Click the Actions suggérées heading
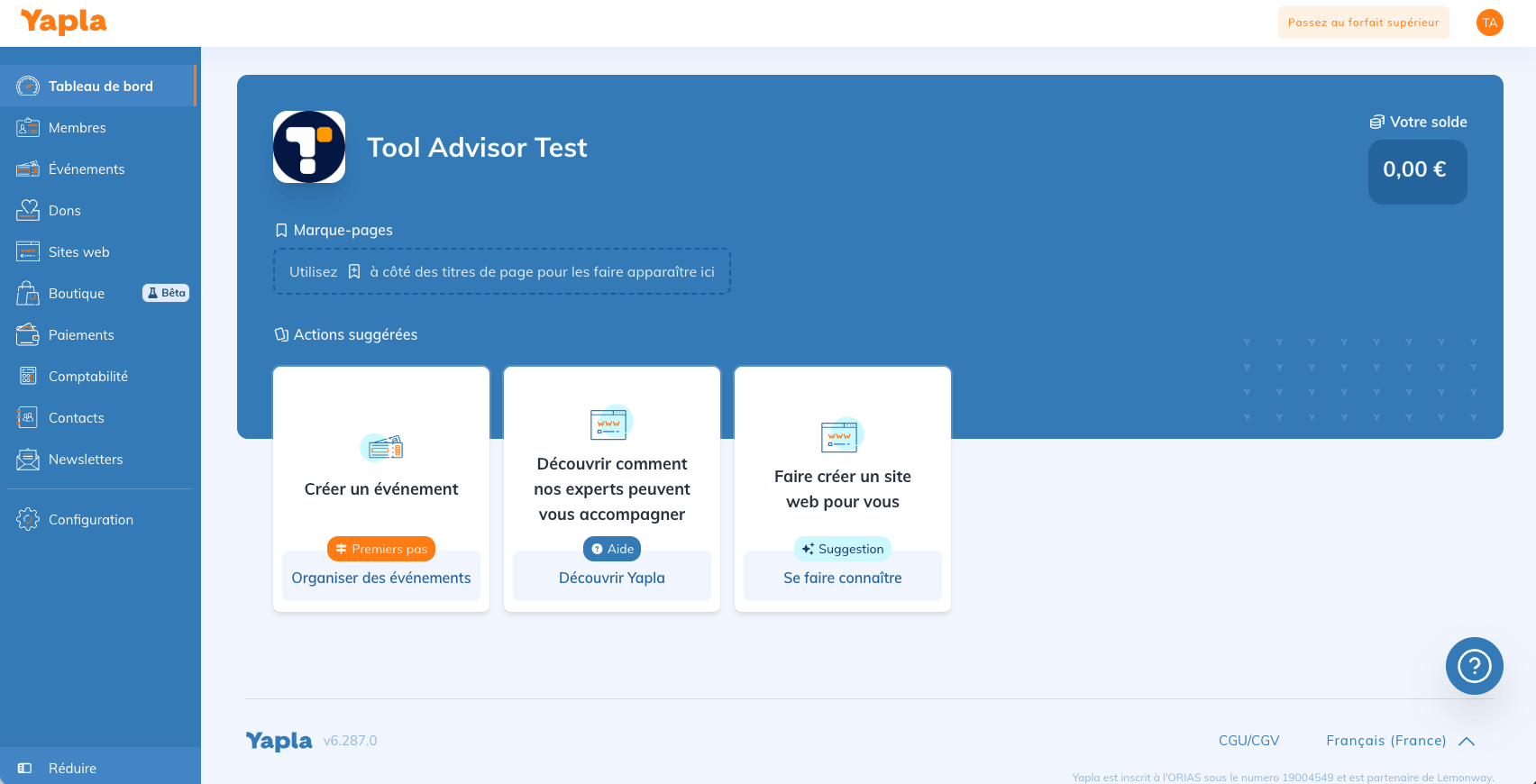Screen dimensions: 1536x784 346,334
